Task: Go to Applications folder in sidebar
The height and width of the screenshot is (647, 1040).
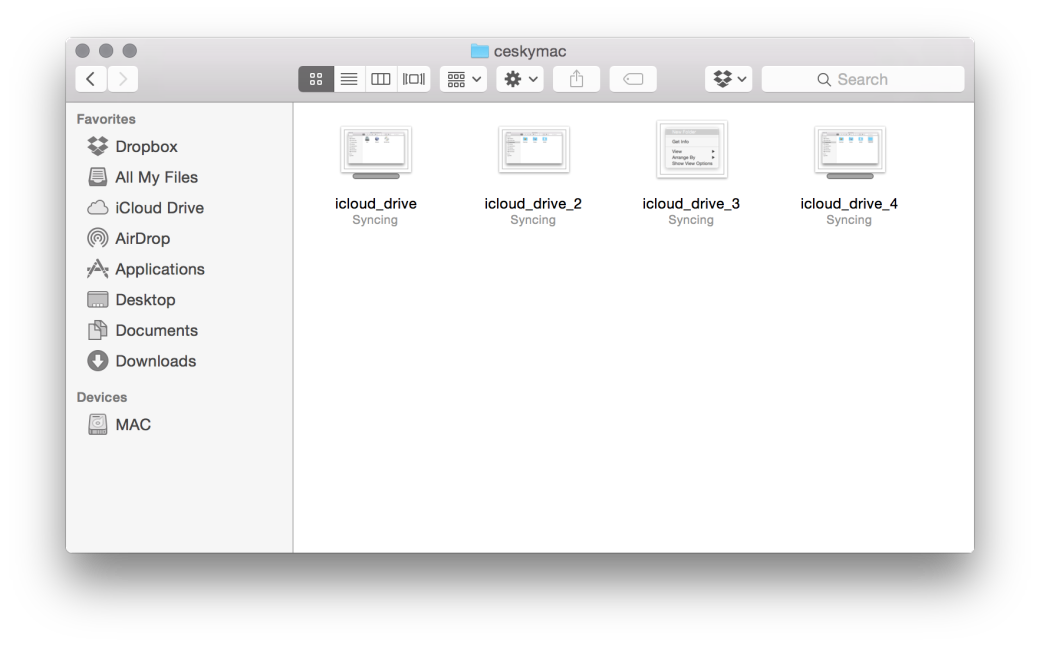Action: [159, 269]
